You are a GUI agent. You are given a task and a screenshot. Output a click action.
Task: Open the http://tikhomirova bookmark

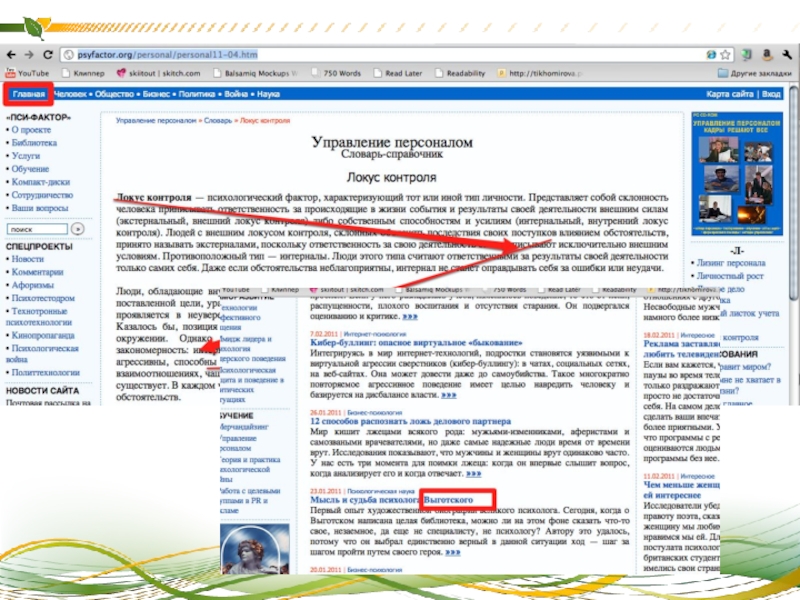coord(540,73)
